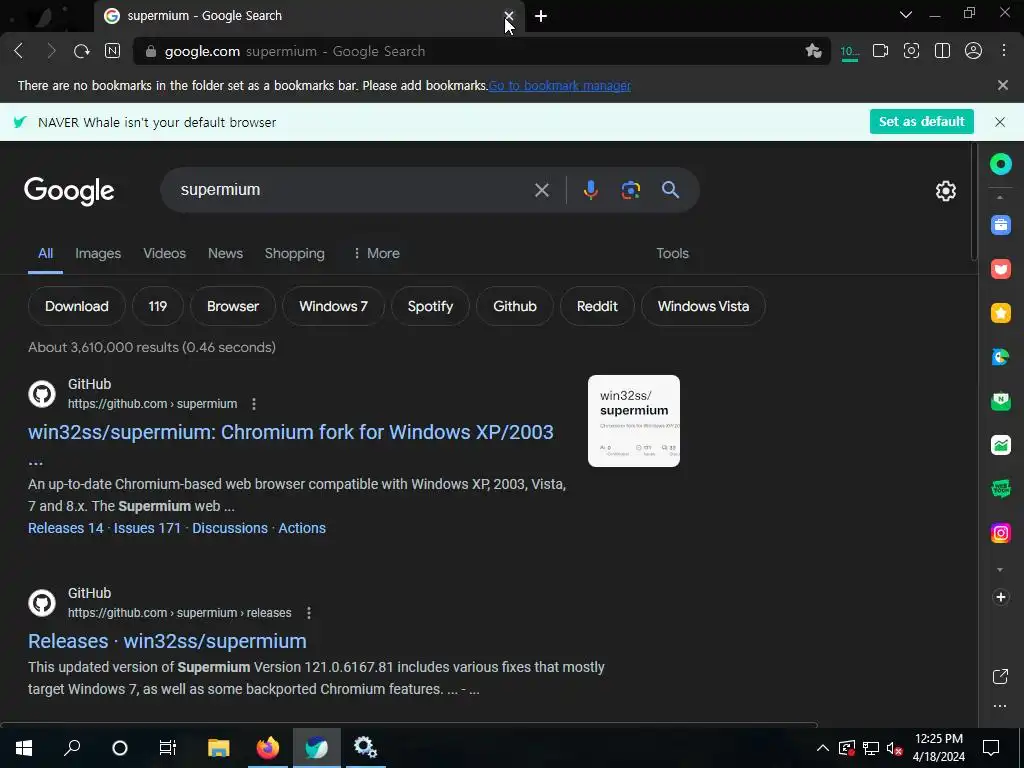The width and height of the screenshot is (1024, 768).
Task: Click Set as default browser button
Action: pos(921,121)
